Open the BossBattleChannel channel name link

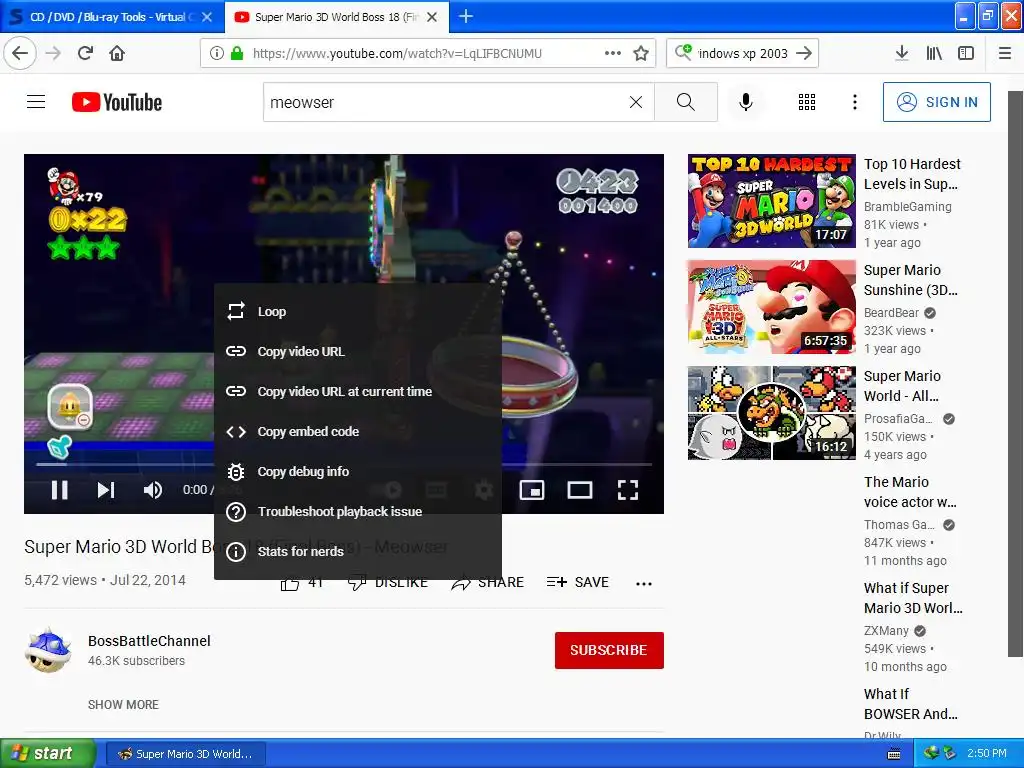pyautogui.click(x=149, y=641)
